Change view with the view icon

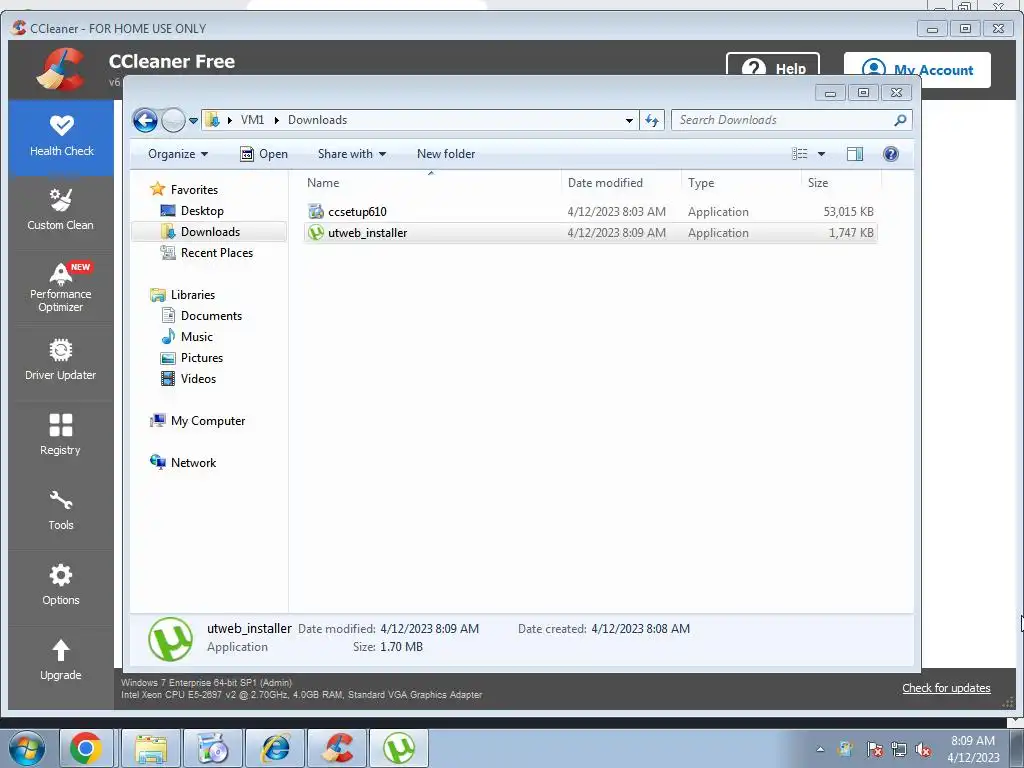click(799, 153)
